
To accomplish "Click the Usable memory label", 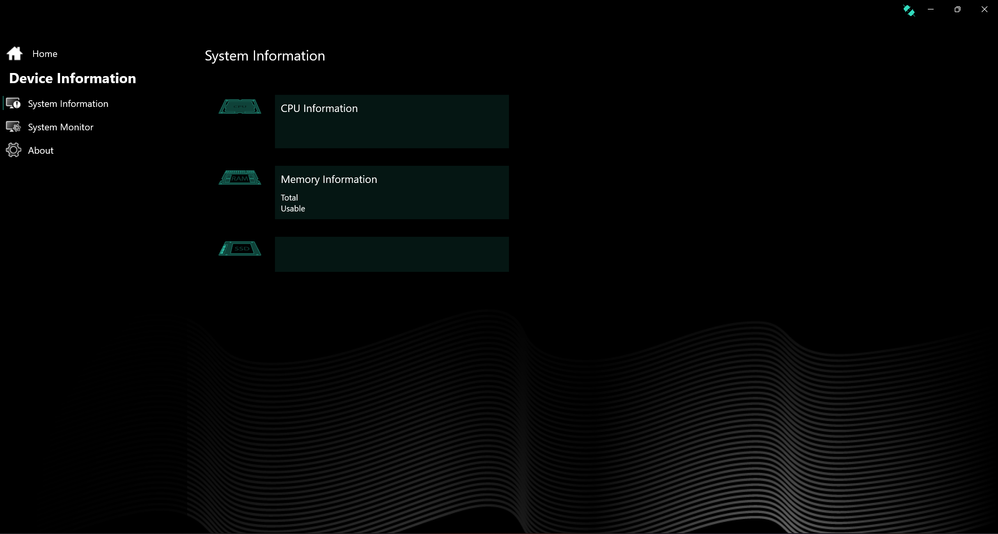I will tap(293, 209).
